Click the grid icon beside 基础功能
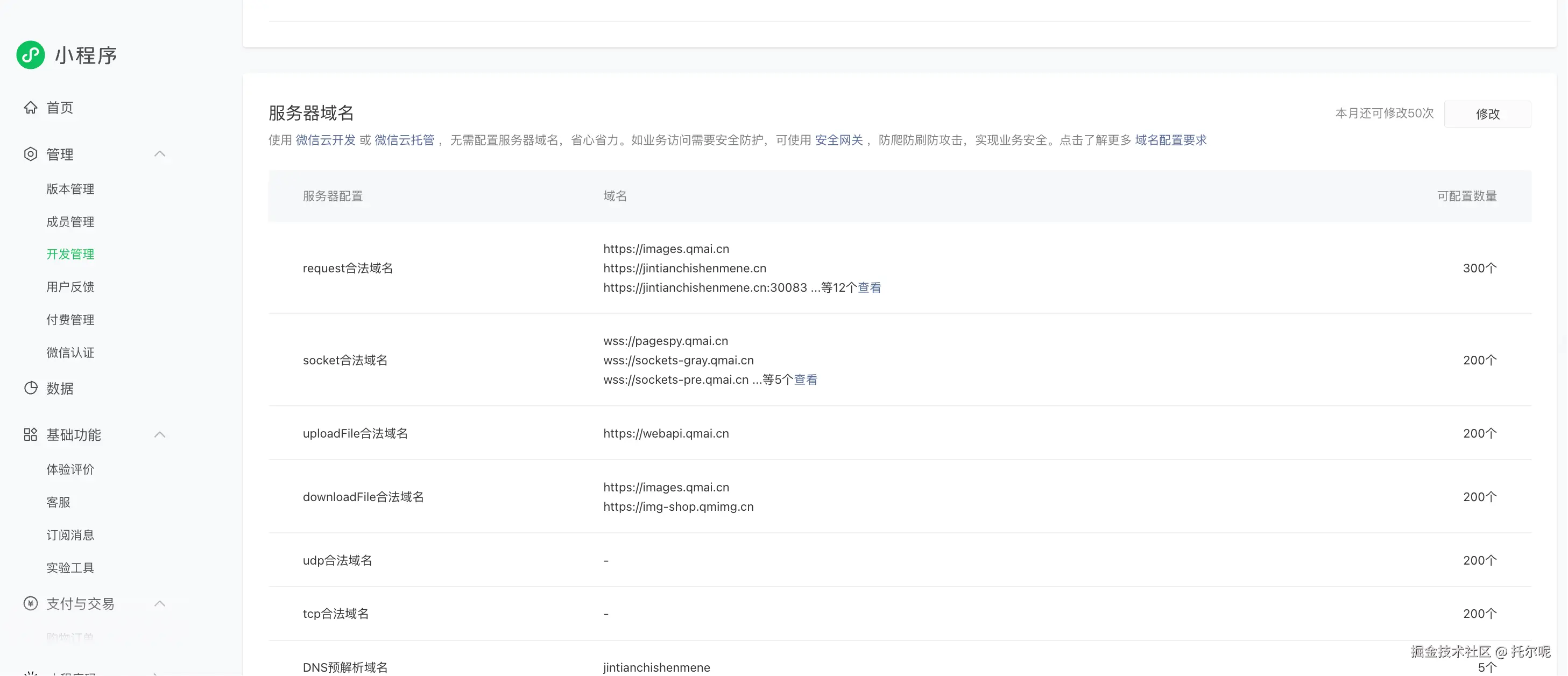The image size is (1568, 676). point(31,435)
